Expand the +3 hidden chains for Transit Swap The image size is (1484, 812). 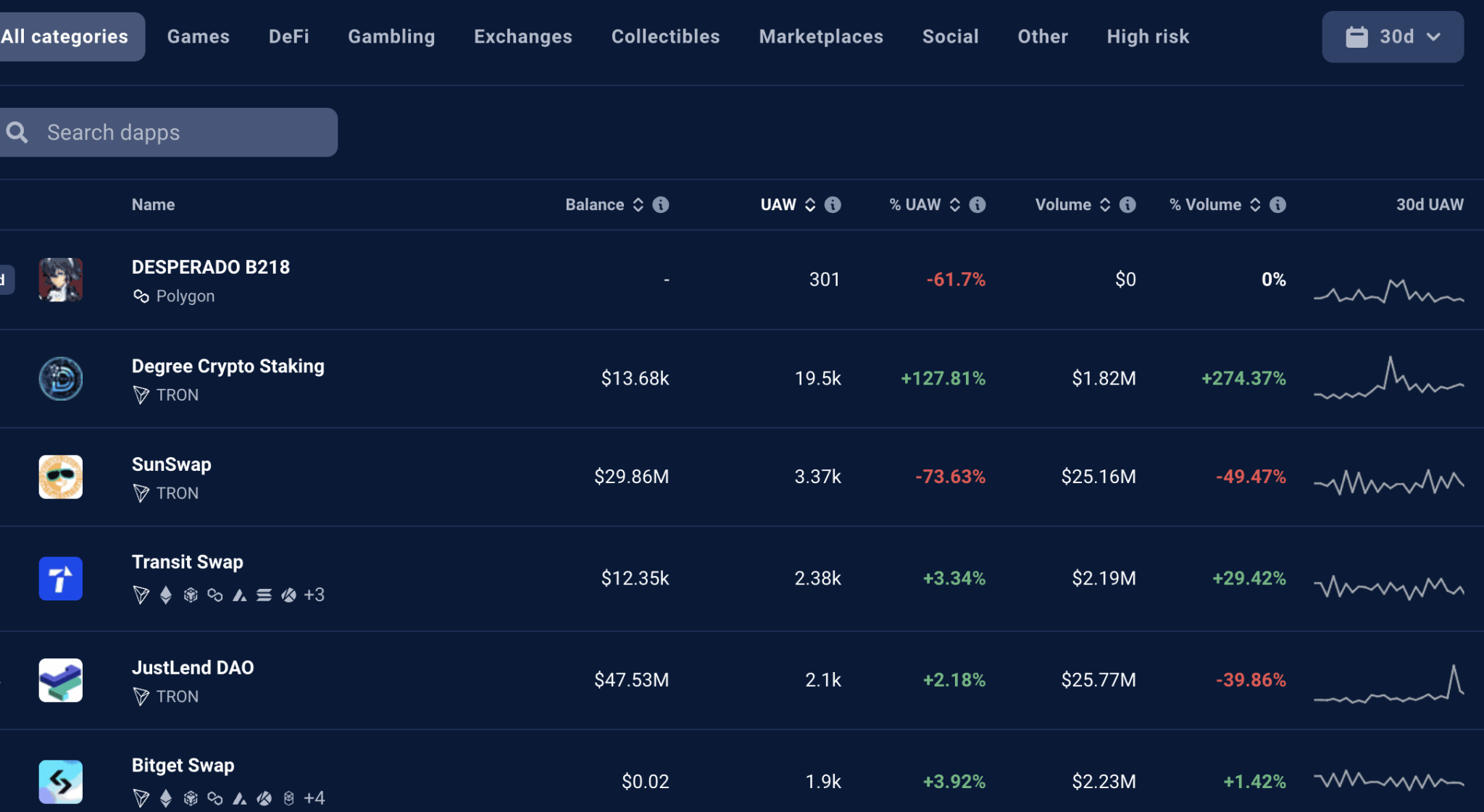pos(314,595)
